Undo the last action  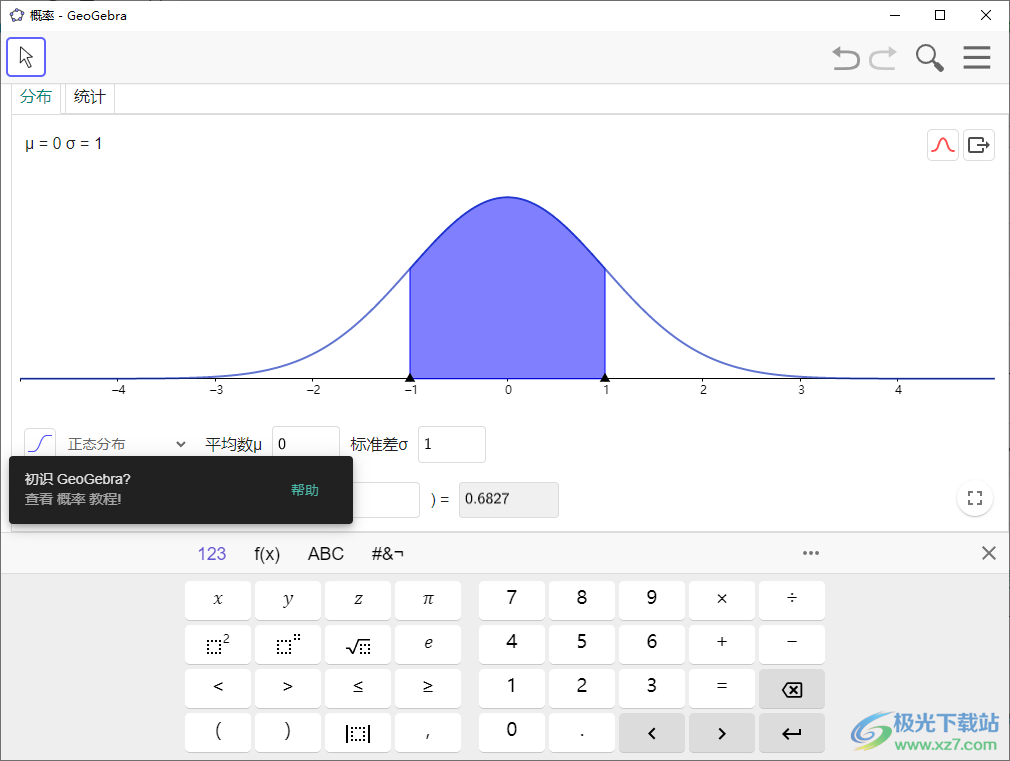point(846,58)
